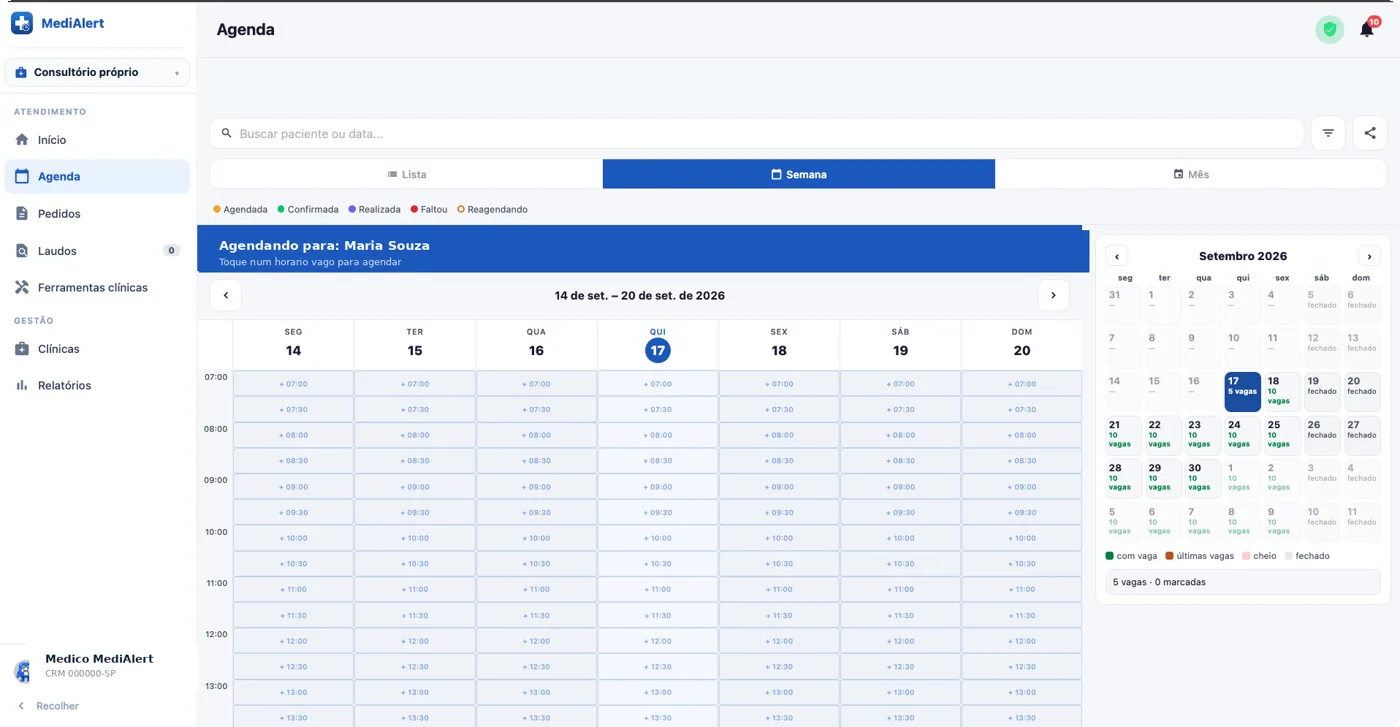The height and width of the screenshot is (727, 1400).
Task: Click the orange Agendada legend dot
Action: [x=217, y=210]
